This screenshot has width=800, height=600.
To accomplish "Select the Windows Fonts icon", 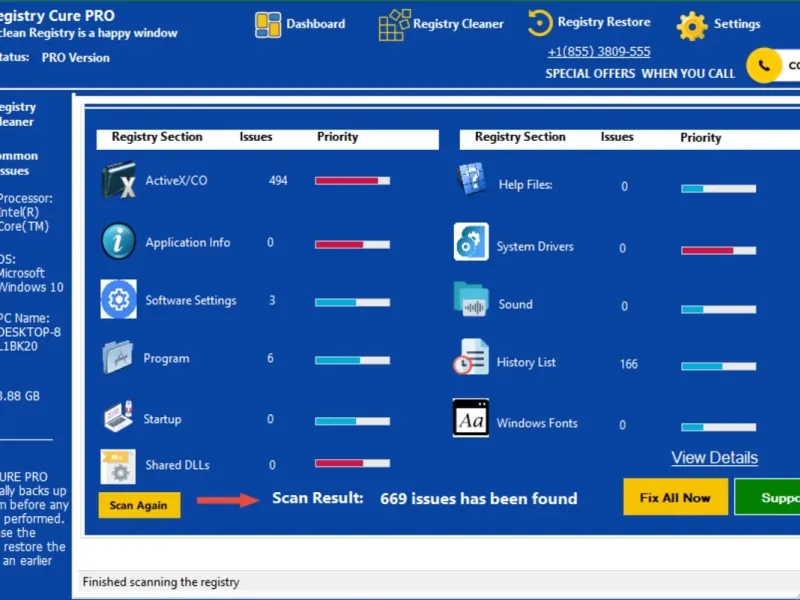I will [470, 418].
